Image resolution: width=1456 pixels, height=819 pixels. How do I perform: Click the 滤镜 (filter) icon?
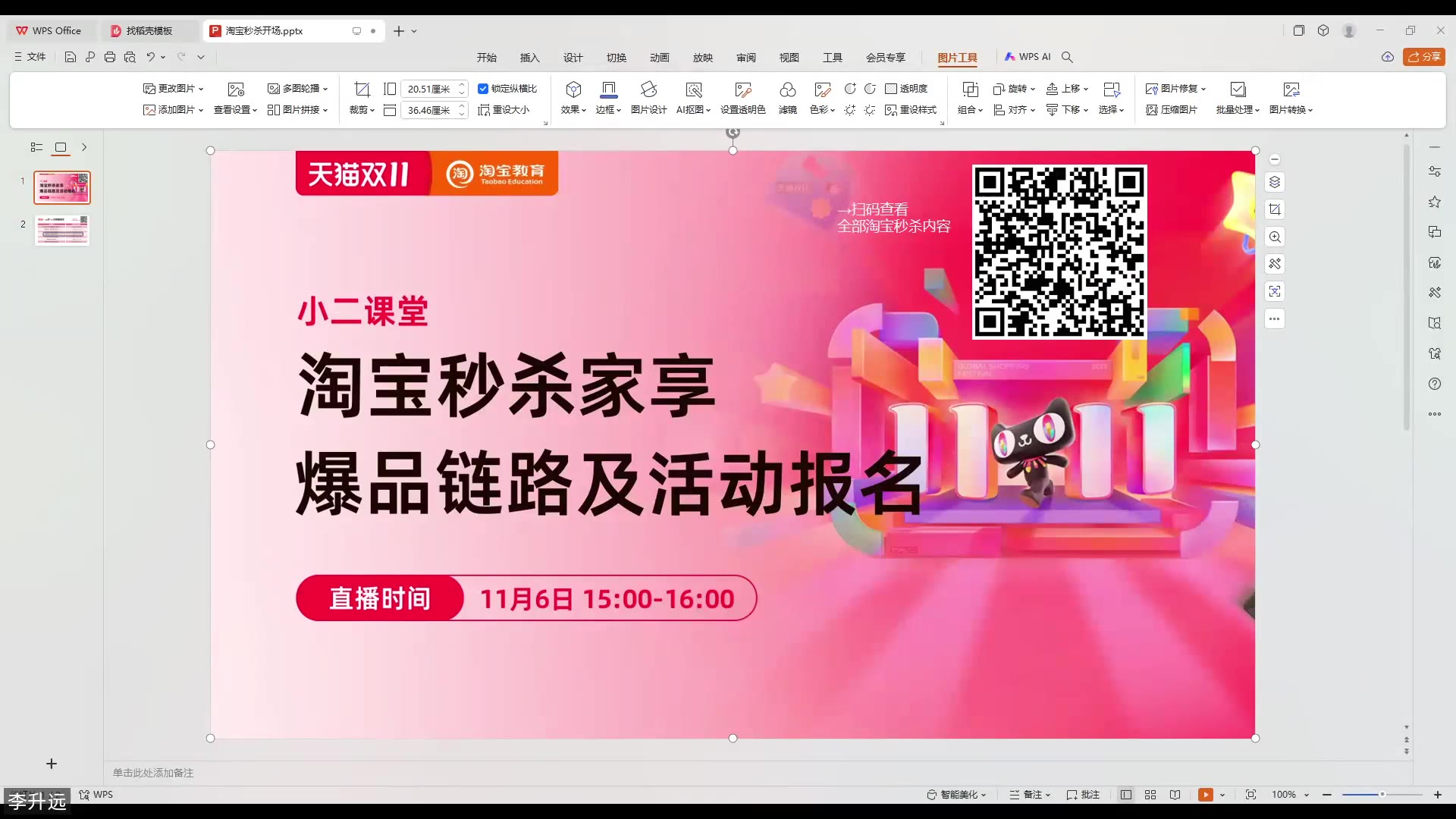788,99
